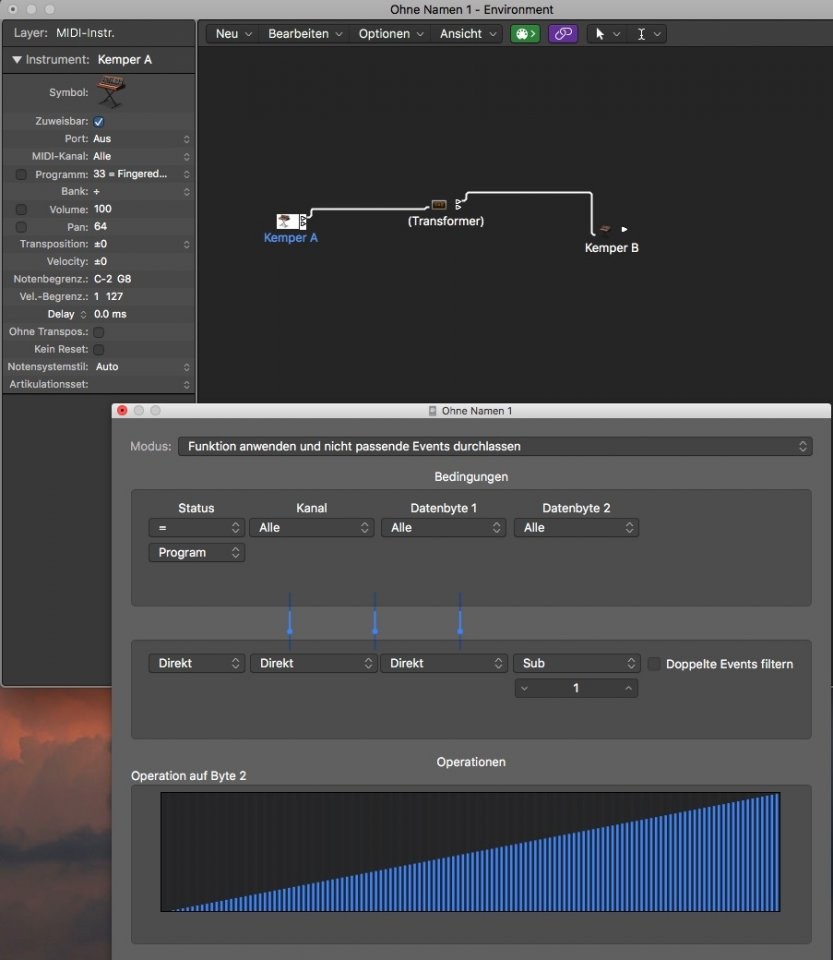Select the pointer tool in toolbar

[600, 34]
